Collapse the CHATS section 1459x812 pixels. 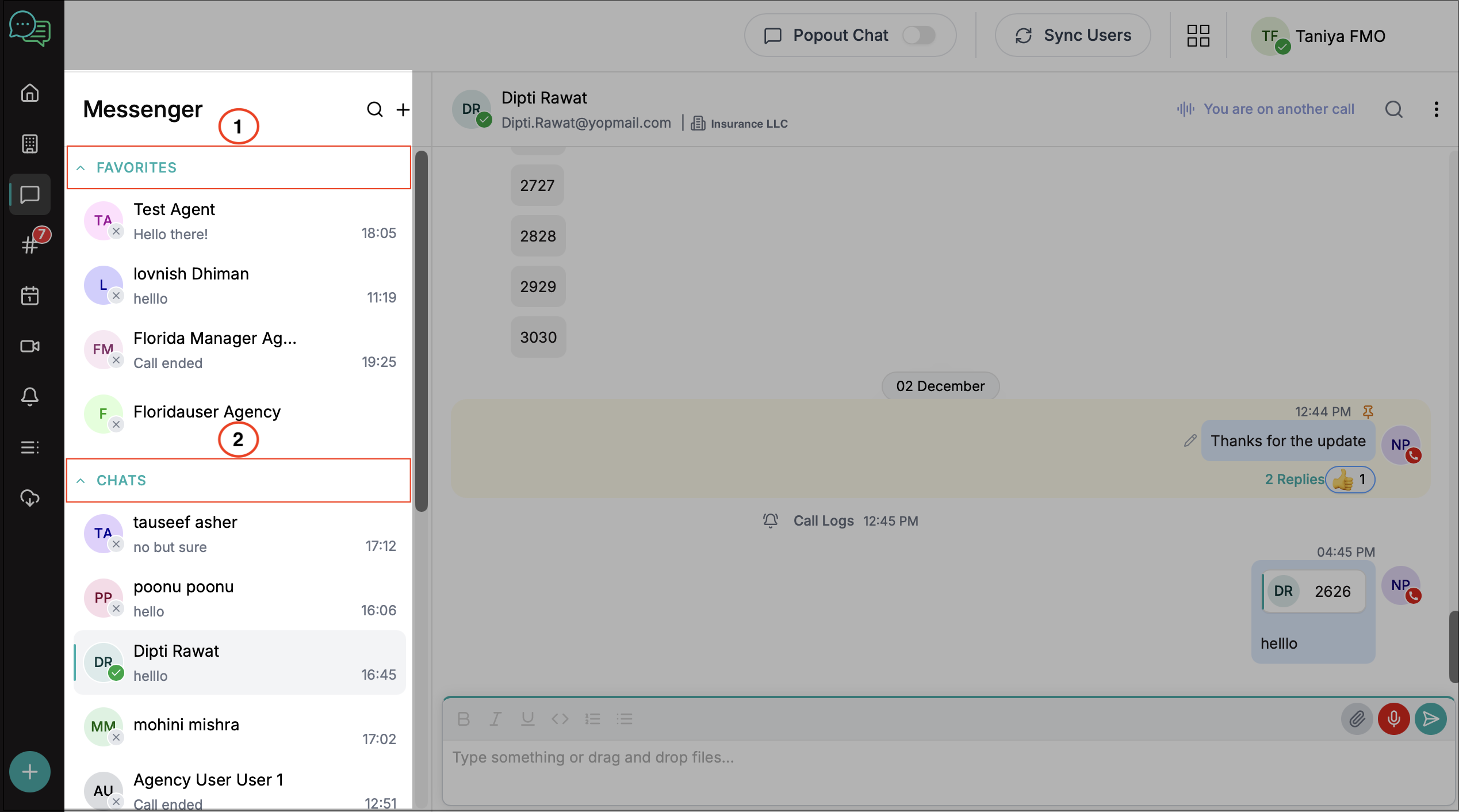81,481
